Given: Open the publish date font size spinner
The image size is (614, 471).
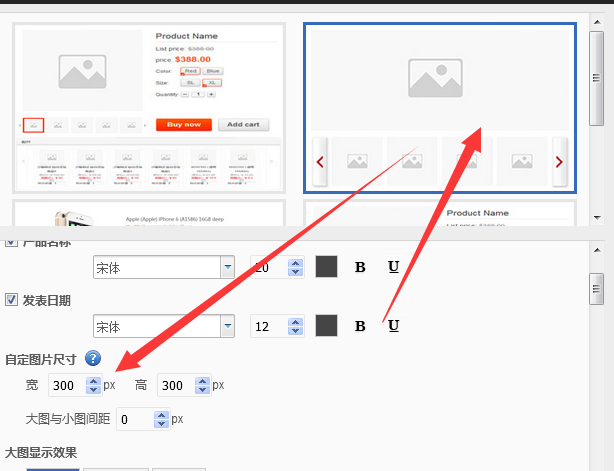Looking at the screenshot, I should (x=294, y=326).
